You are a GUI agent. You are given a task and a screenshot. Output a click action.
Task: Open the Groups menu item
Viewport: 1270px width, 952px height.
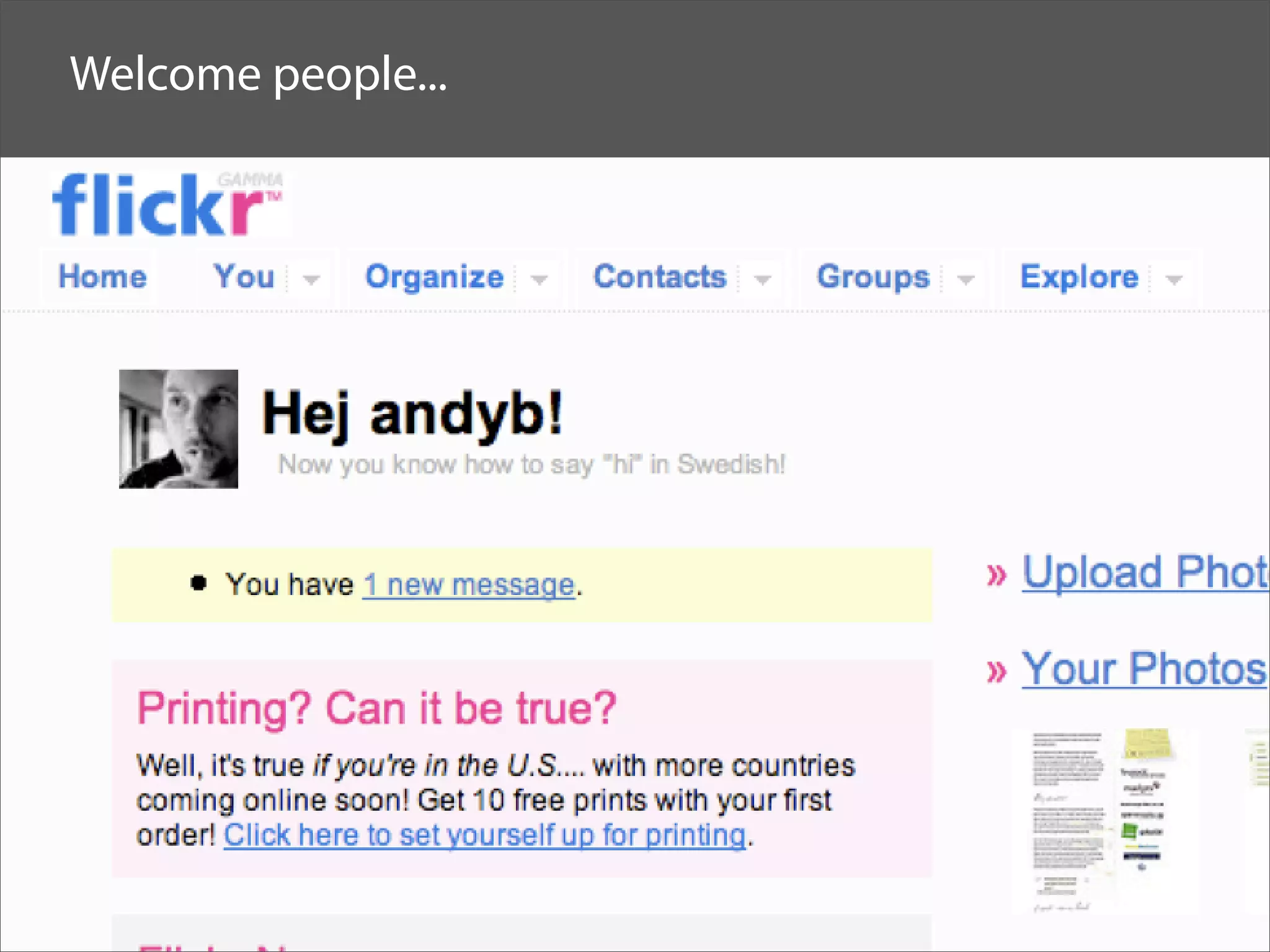[873, 276]
